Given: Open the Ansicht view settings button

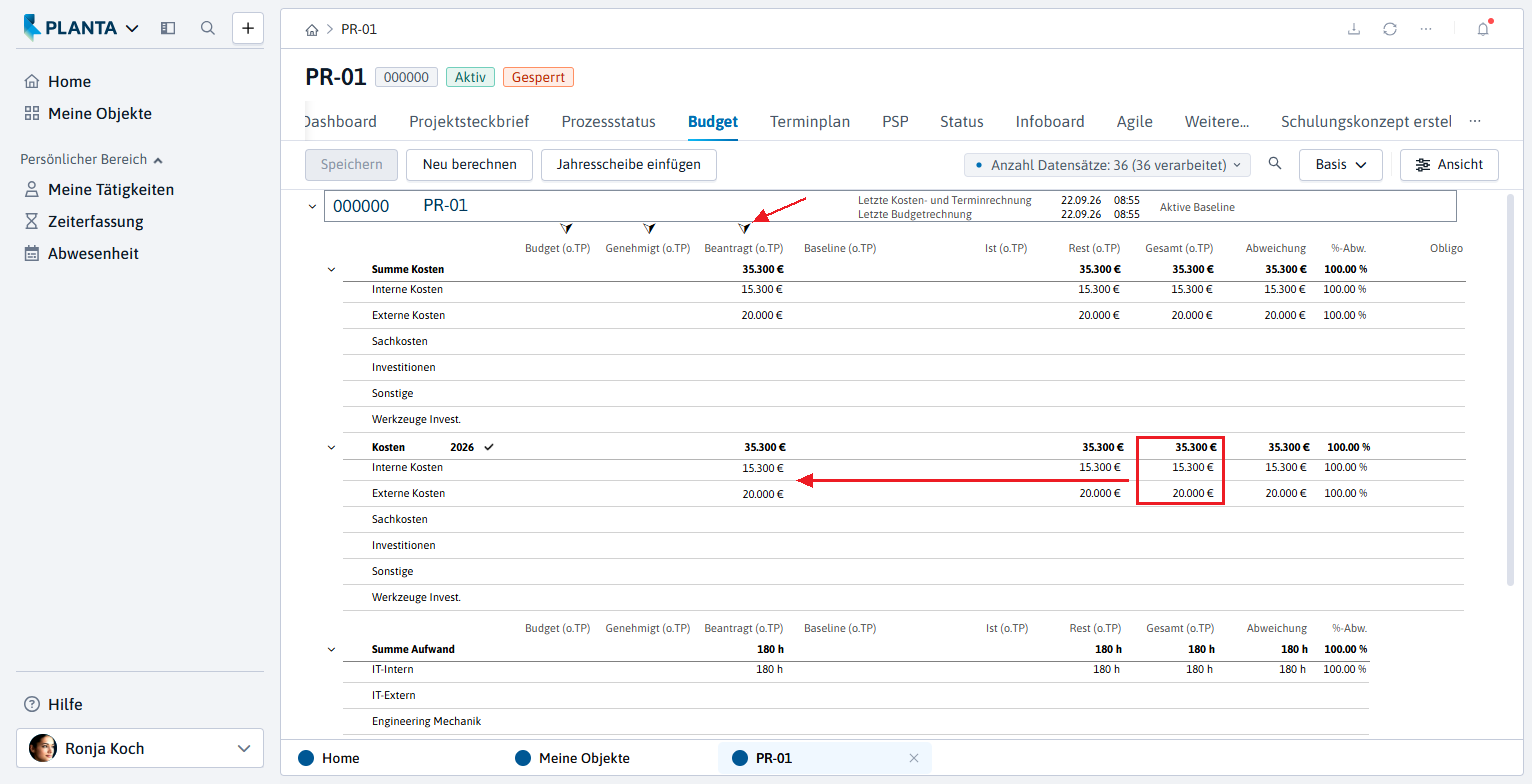Looking at the screenshot, I should click(1449, 165).
